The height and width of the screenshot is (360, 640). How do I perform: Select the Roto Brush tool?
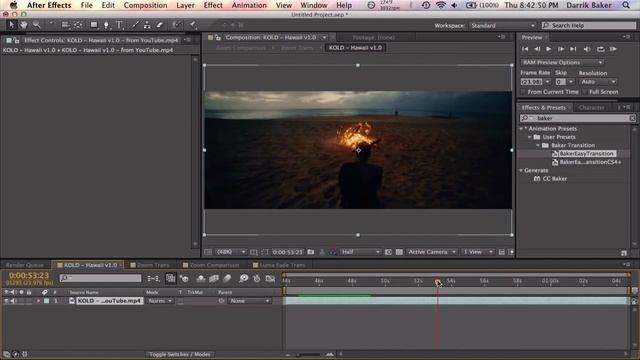click(x=176, y=25)
